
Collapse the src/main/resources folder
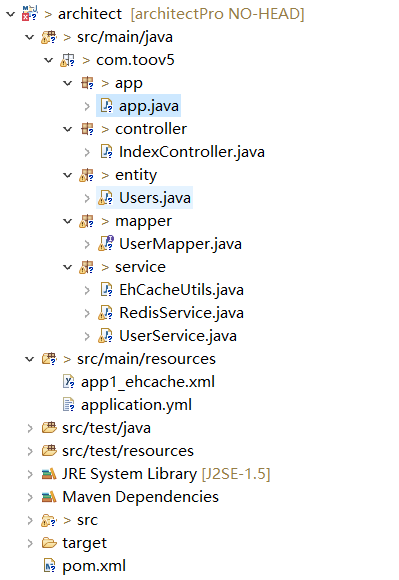point(30,359)
